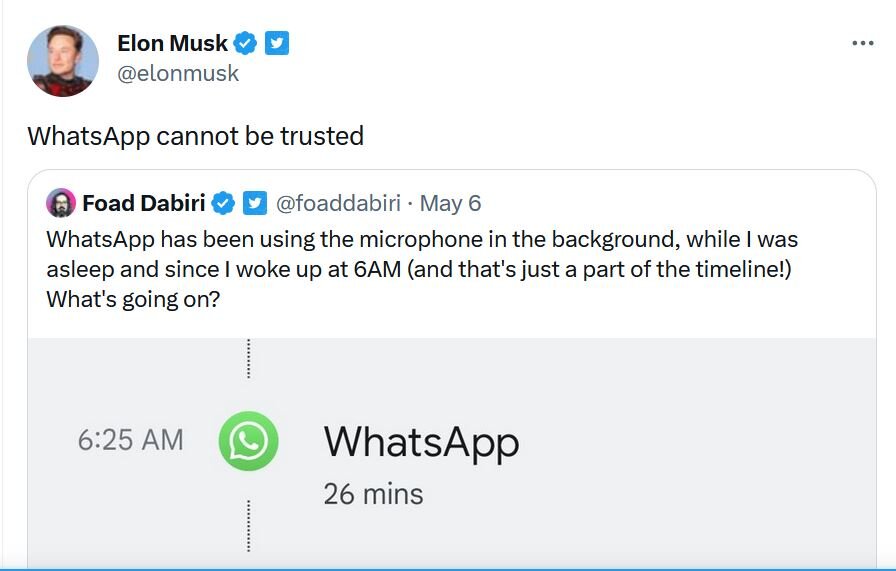This screenshot has width=896, height=571.
Task: Open the May 6 date link
Action: (x=450, y=203)
